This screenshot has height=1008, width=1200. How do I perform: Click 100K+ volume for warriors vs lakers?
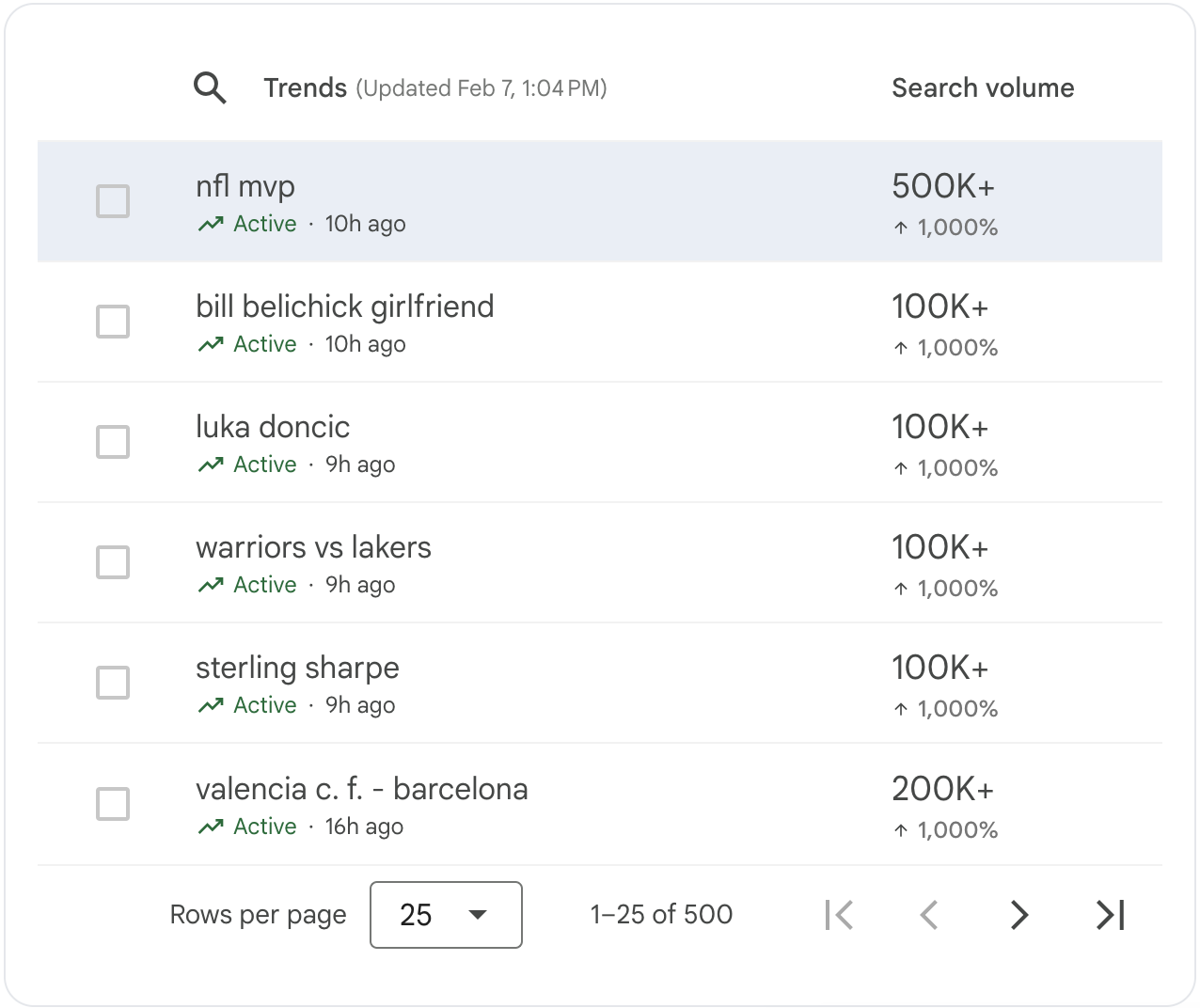(x=940, y=547)
